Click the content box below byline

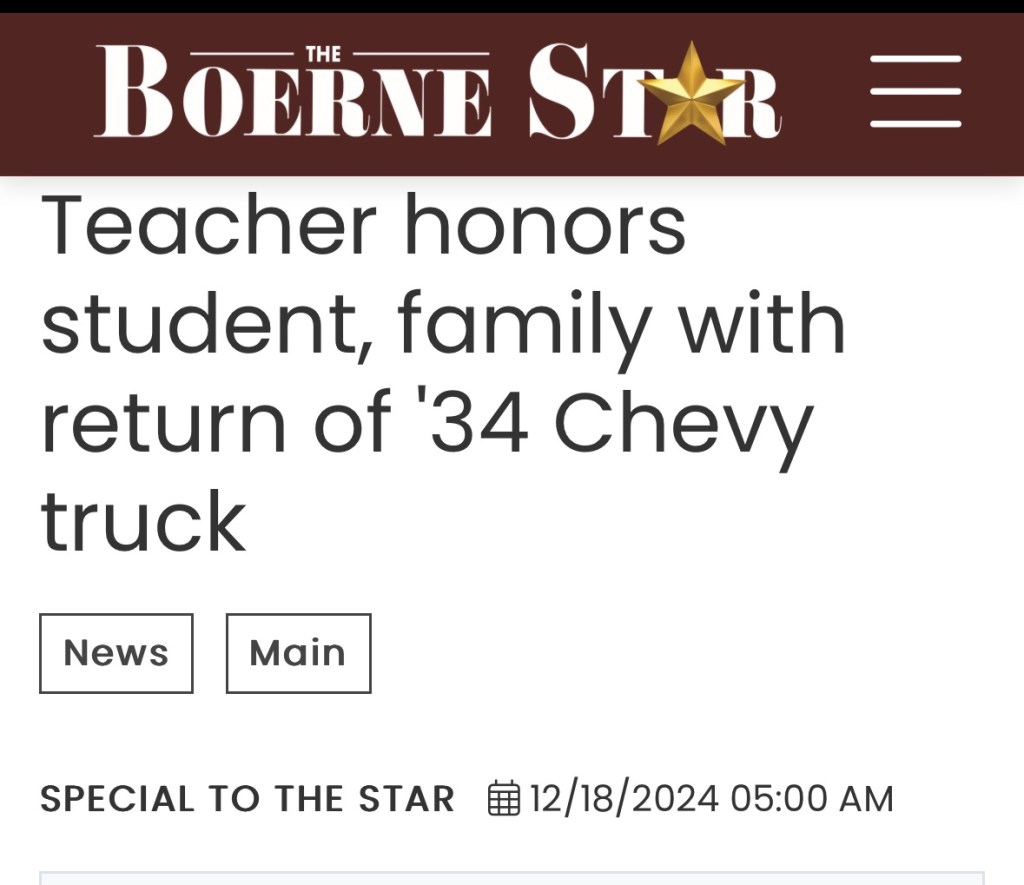click(512, 878)
